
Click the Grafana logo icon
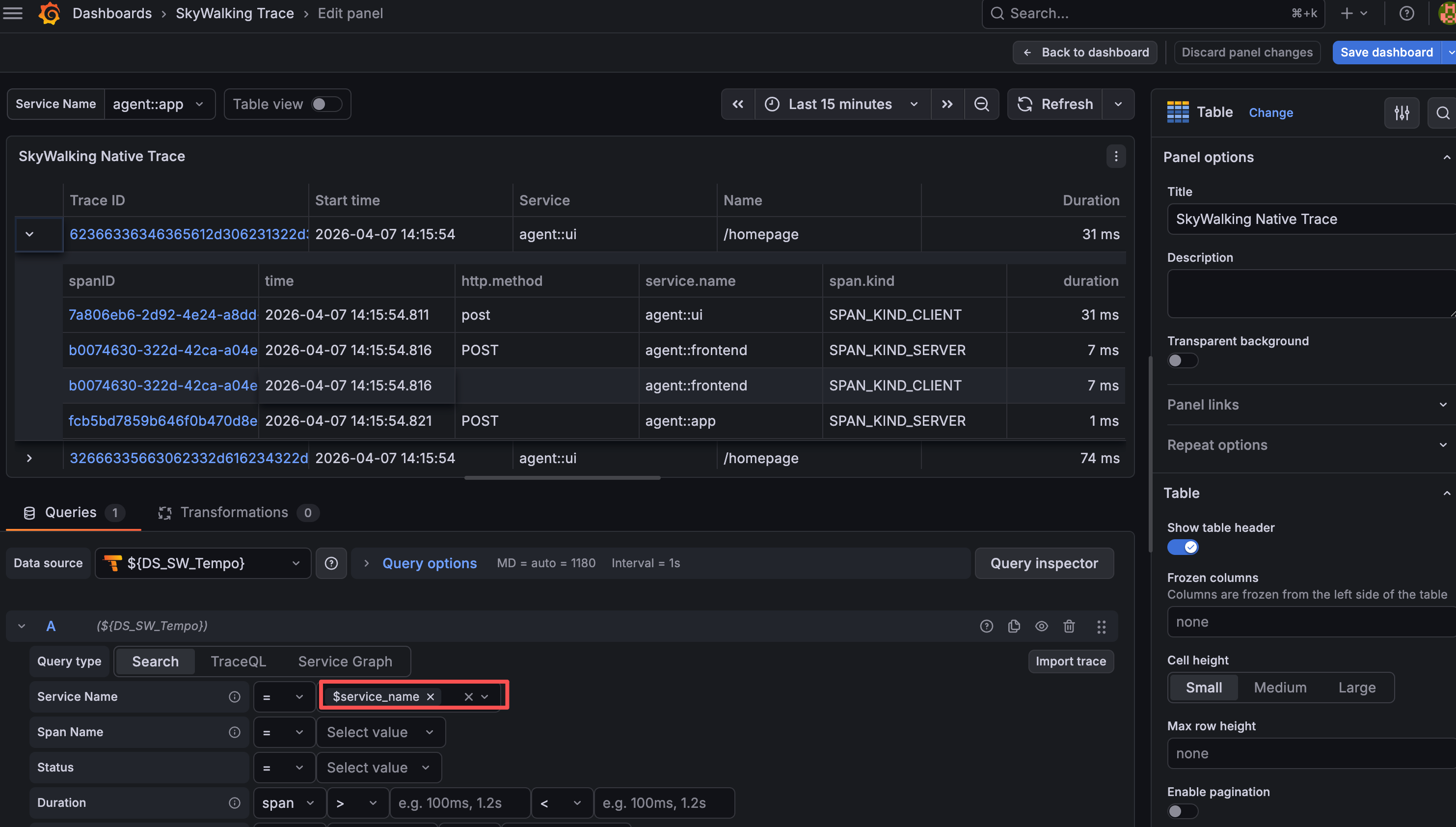50,13
